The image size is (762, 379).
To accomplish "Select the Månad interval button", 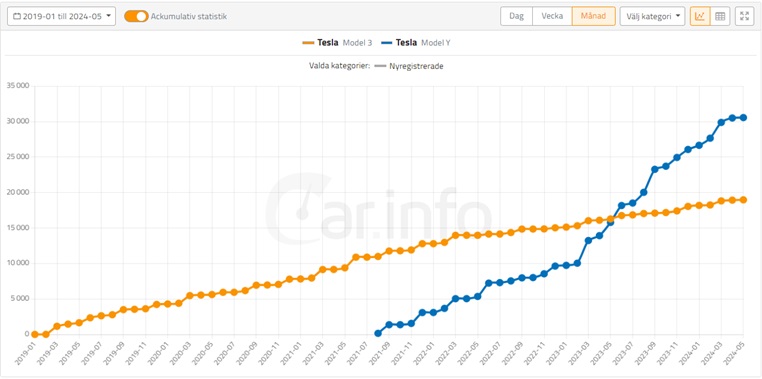I will point(593,16).
